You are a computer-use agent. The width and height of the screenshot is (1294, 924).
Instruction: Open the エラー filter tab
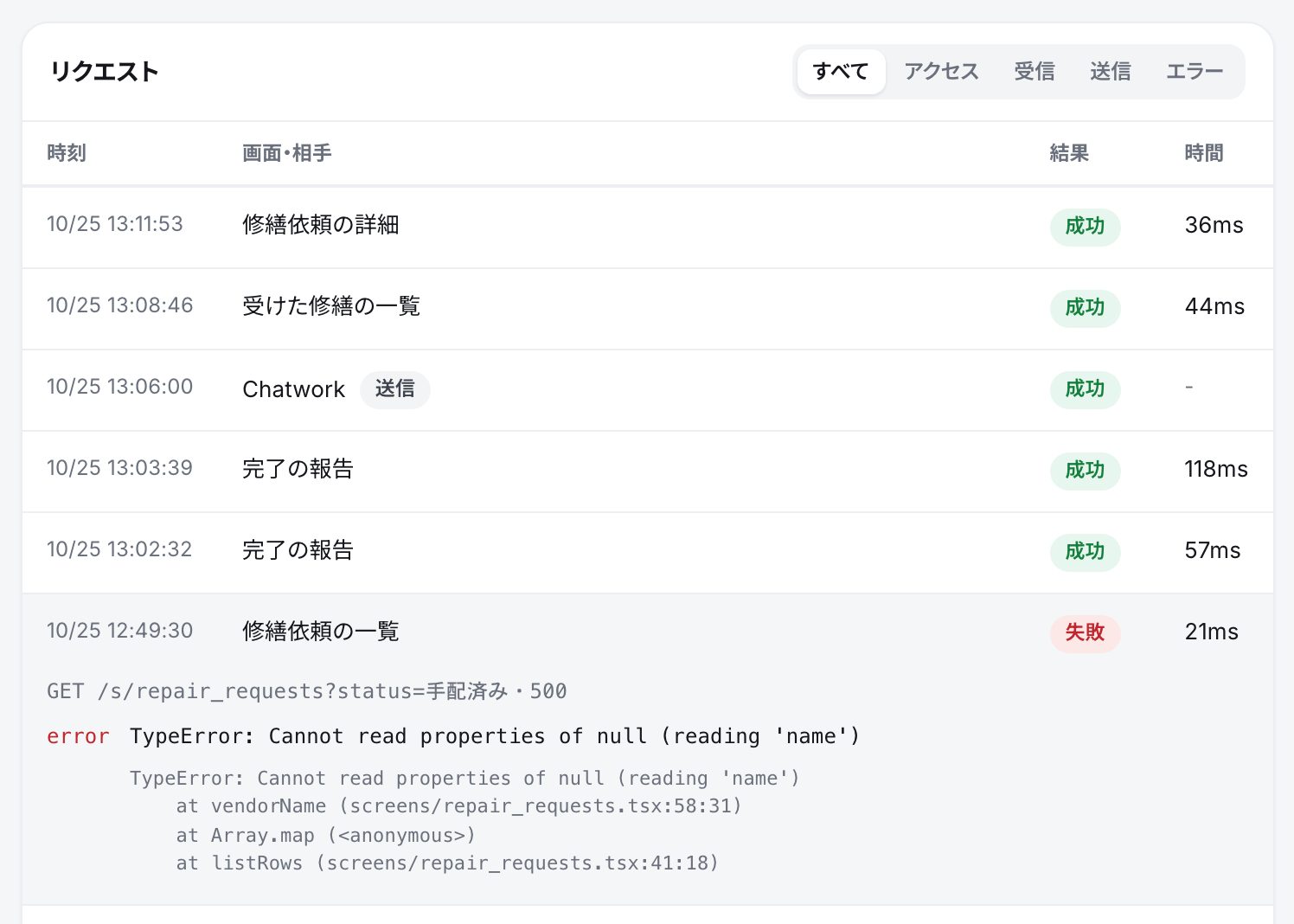[x=1195, y=71]
